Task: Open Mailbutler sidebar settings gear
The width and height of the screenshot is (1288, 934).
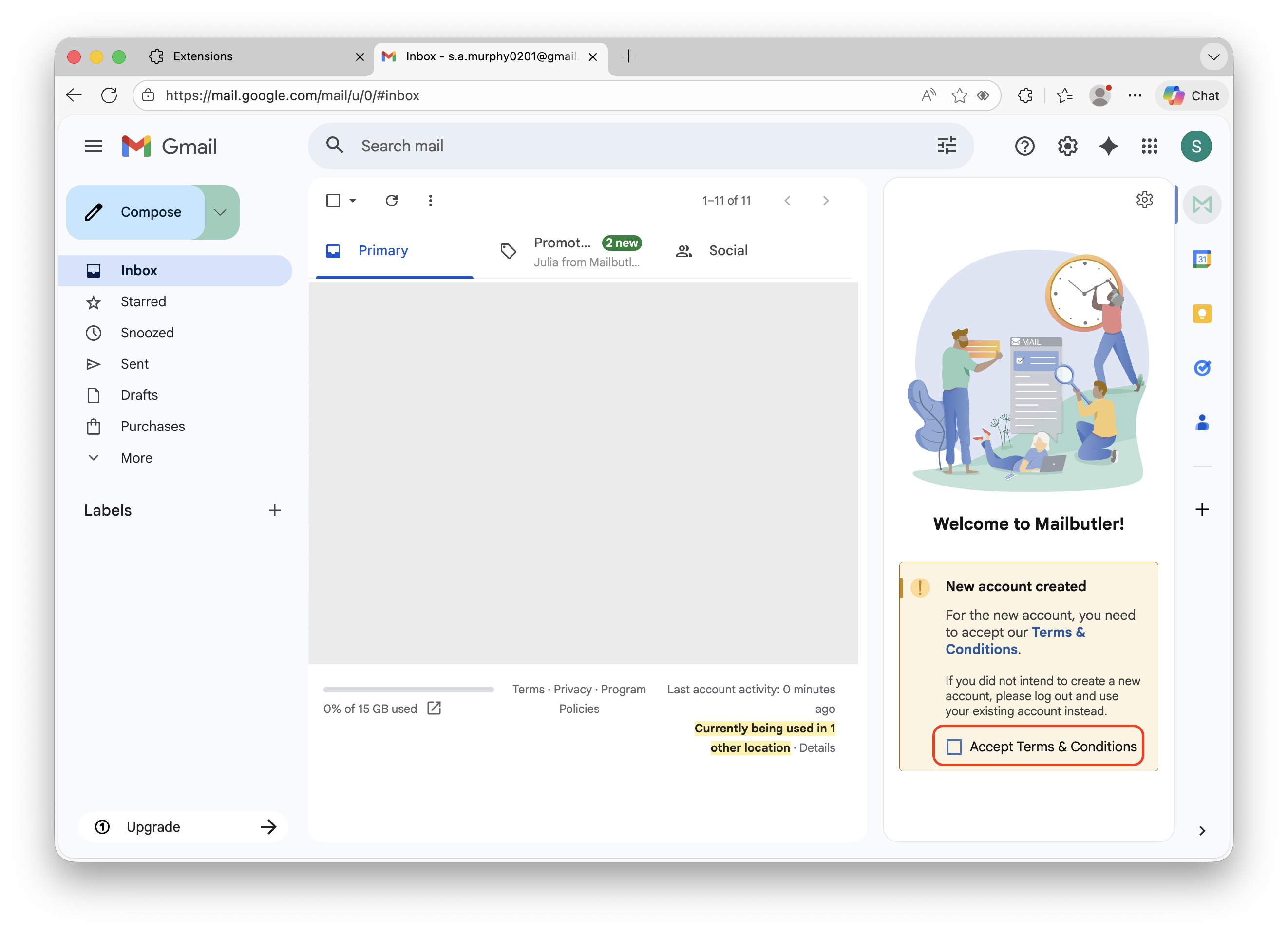Action: (1144, 200)
